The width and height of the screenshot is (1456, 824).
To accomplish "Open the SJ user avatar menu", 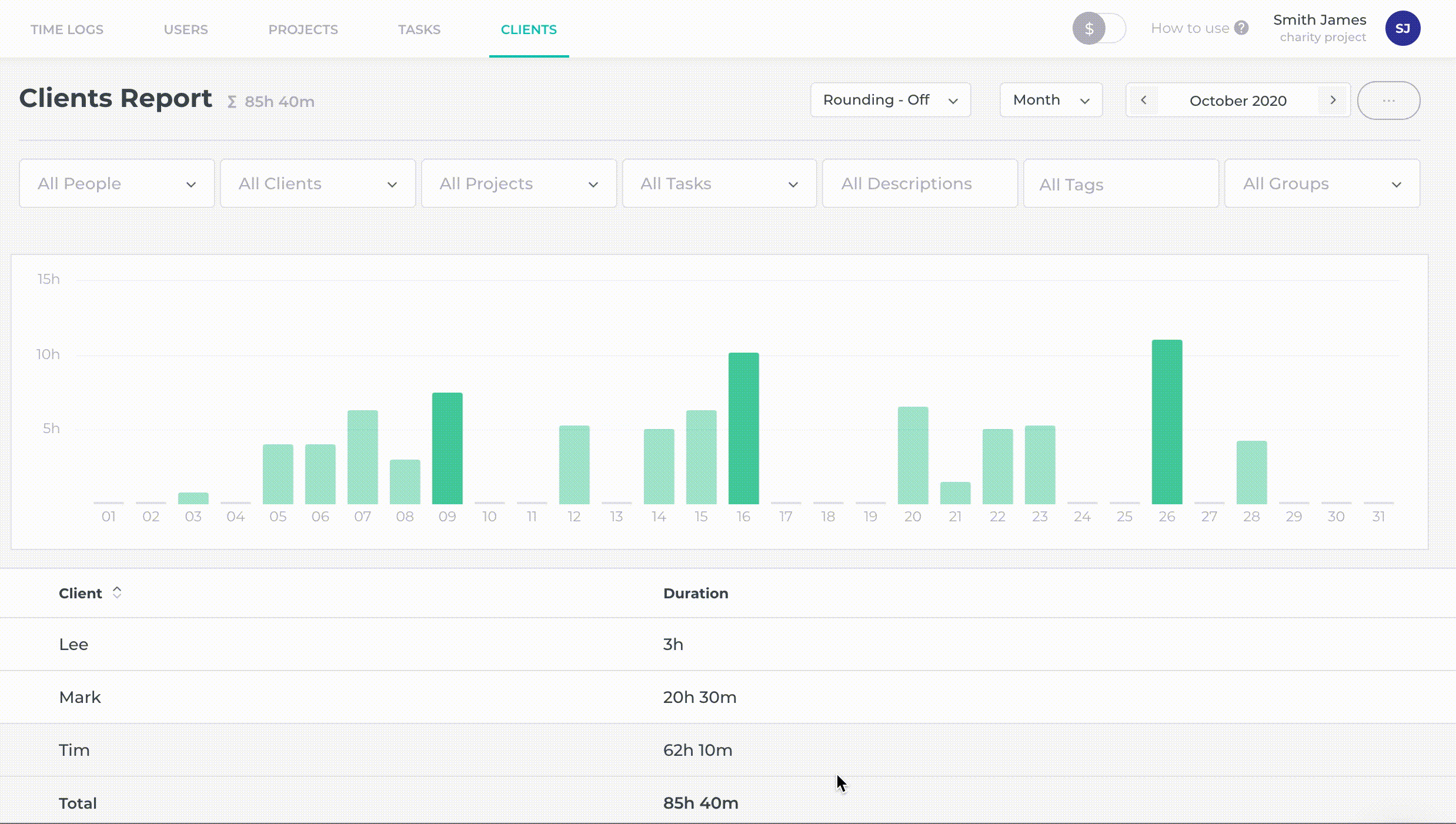I will pyautogui.click(x=1402, y=28).
